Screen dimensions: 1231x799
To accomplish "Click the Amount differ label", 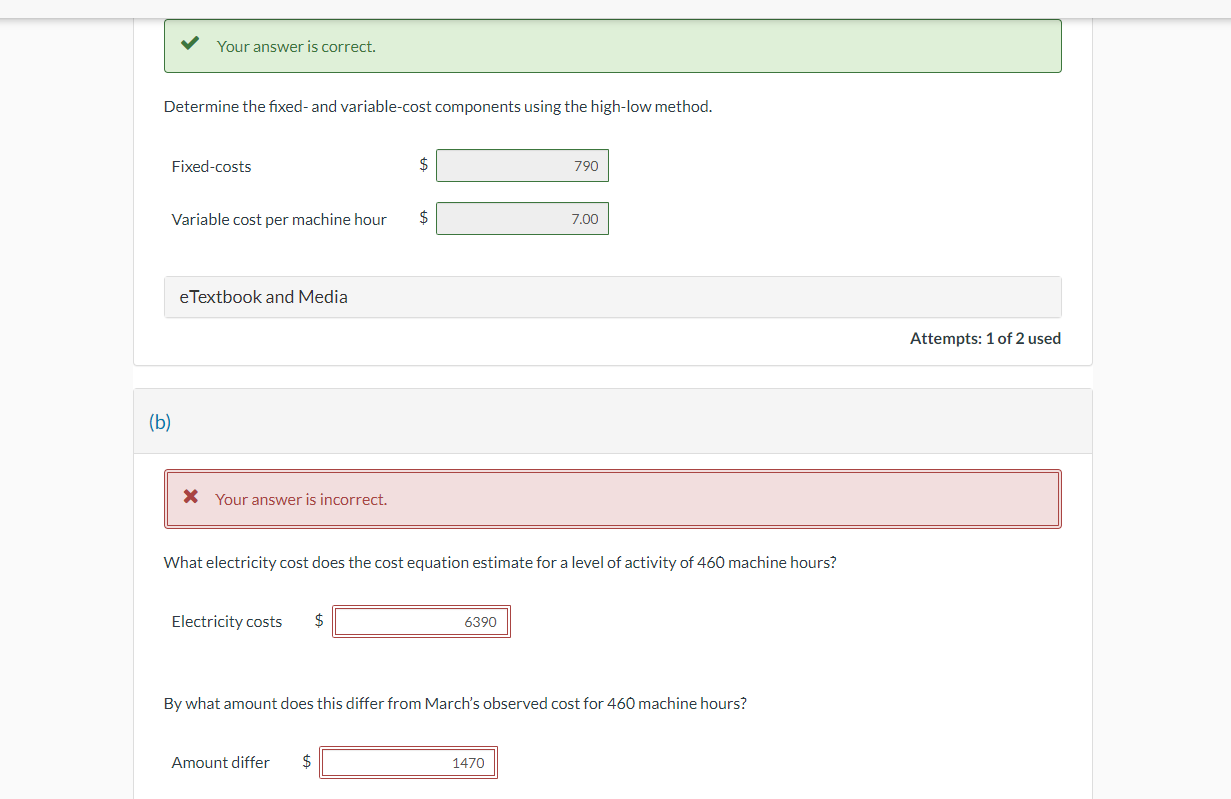I will (x=221, y=761).
